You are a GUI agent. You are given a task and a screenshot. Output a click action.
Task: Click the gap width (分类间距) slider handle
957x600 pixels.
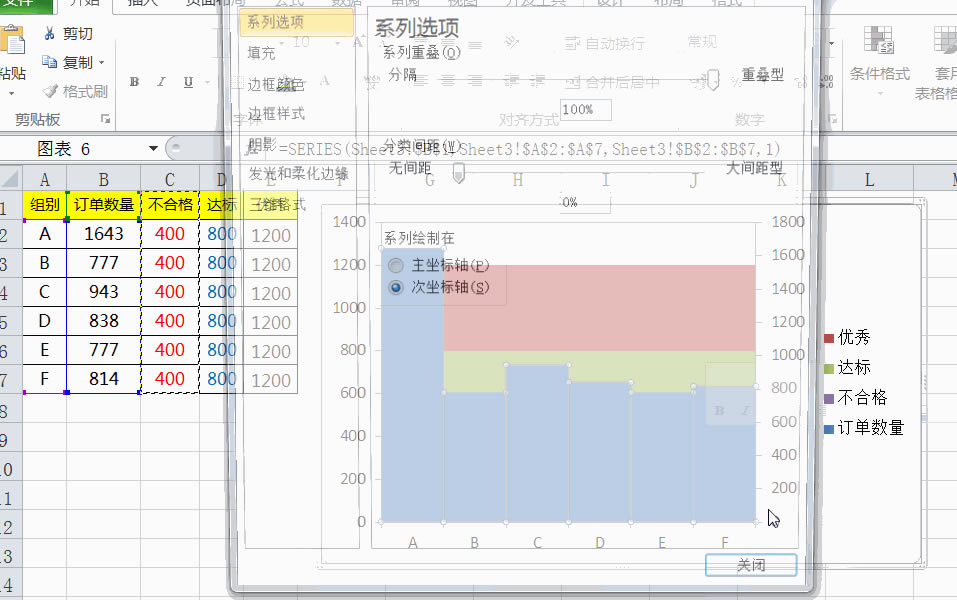(459, 174)
